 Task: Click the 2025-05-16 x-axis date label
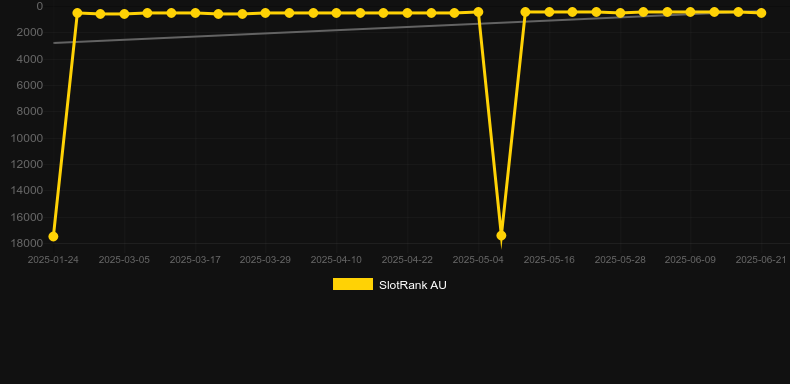pyautogui.click(x=549, y=260)
